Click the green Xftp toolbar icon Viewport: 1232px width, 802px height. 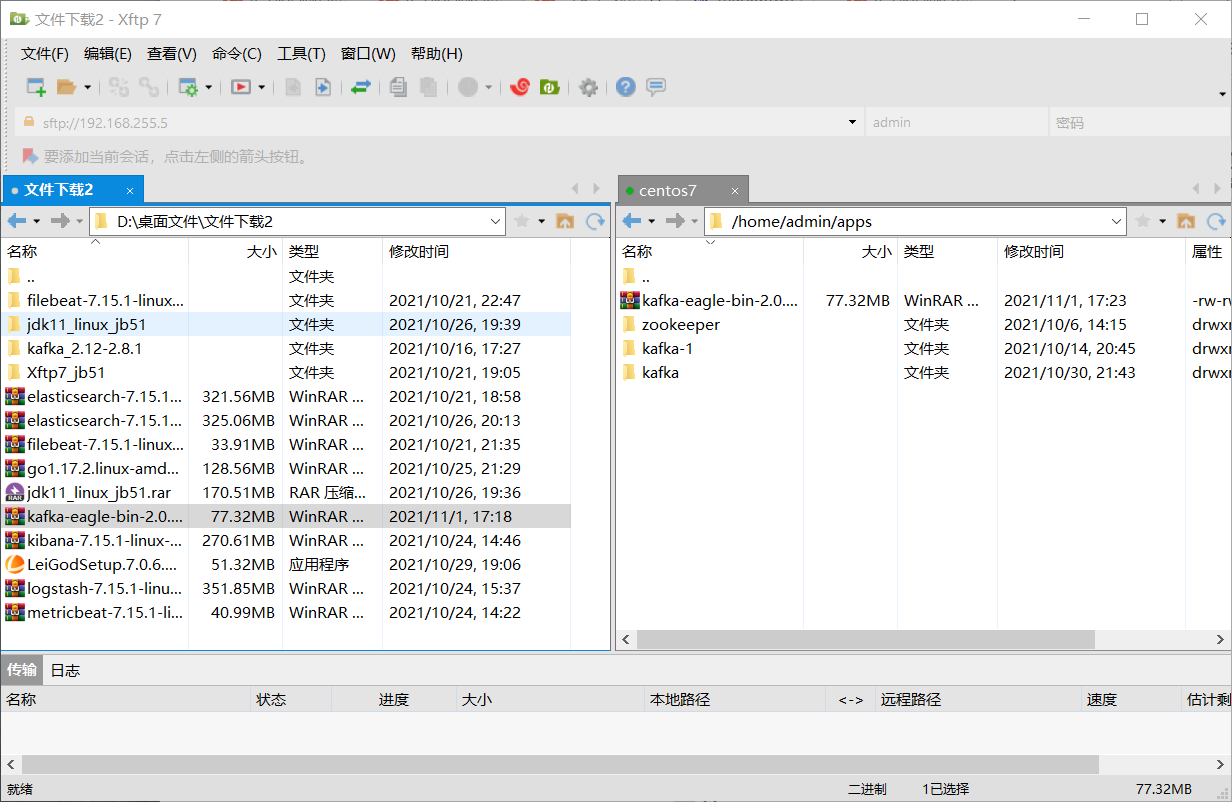click(549, 87)
